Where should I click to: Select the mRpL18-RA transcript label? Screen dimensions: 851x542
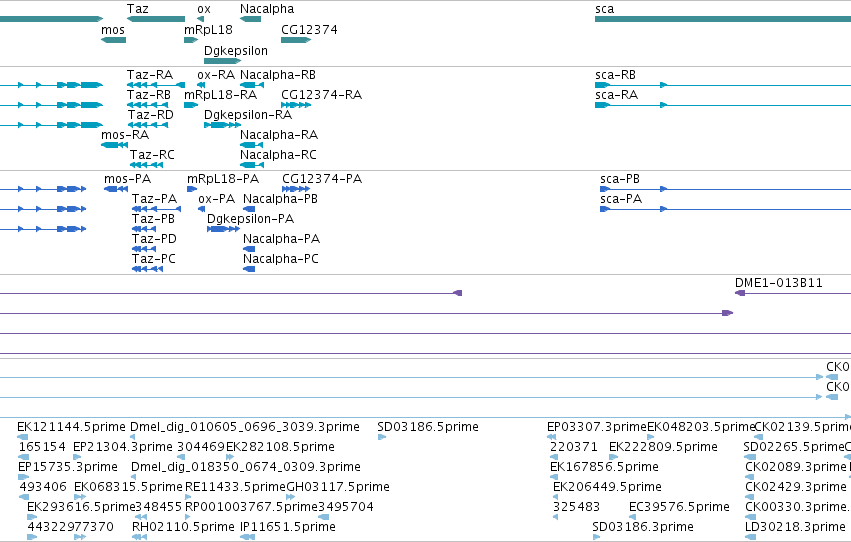pos(220,95)
